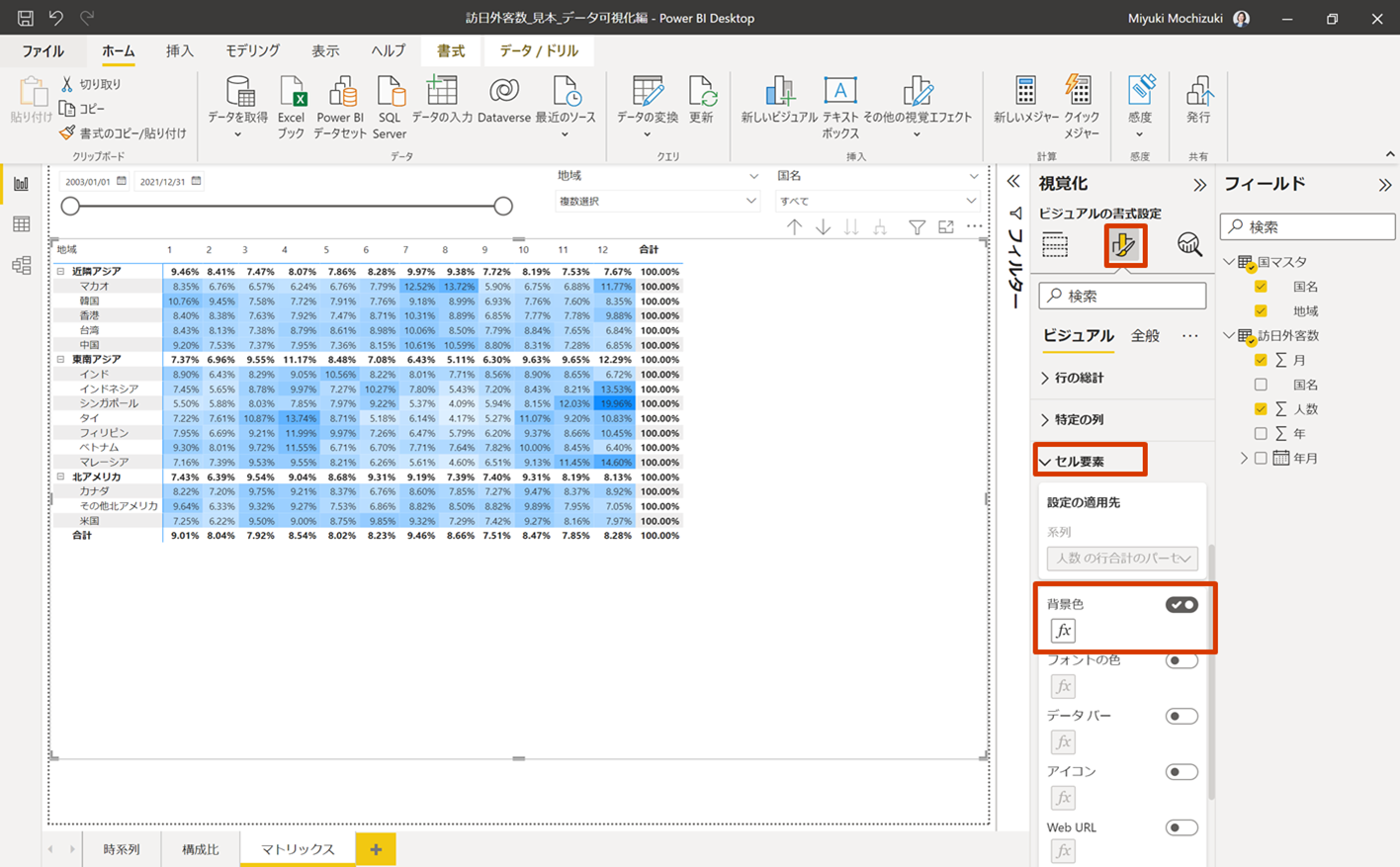
Task: Open すべて dropdown in 国名 slicer
Action: [x=878, y=201]
